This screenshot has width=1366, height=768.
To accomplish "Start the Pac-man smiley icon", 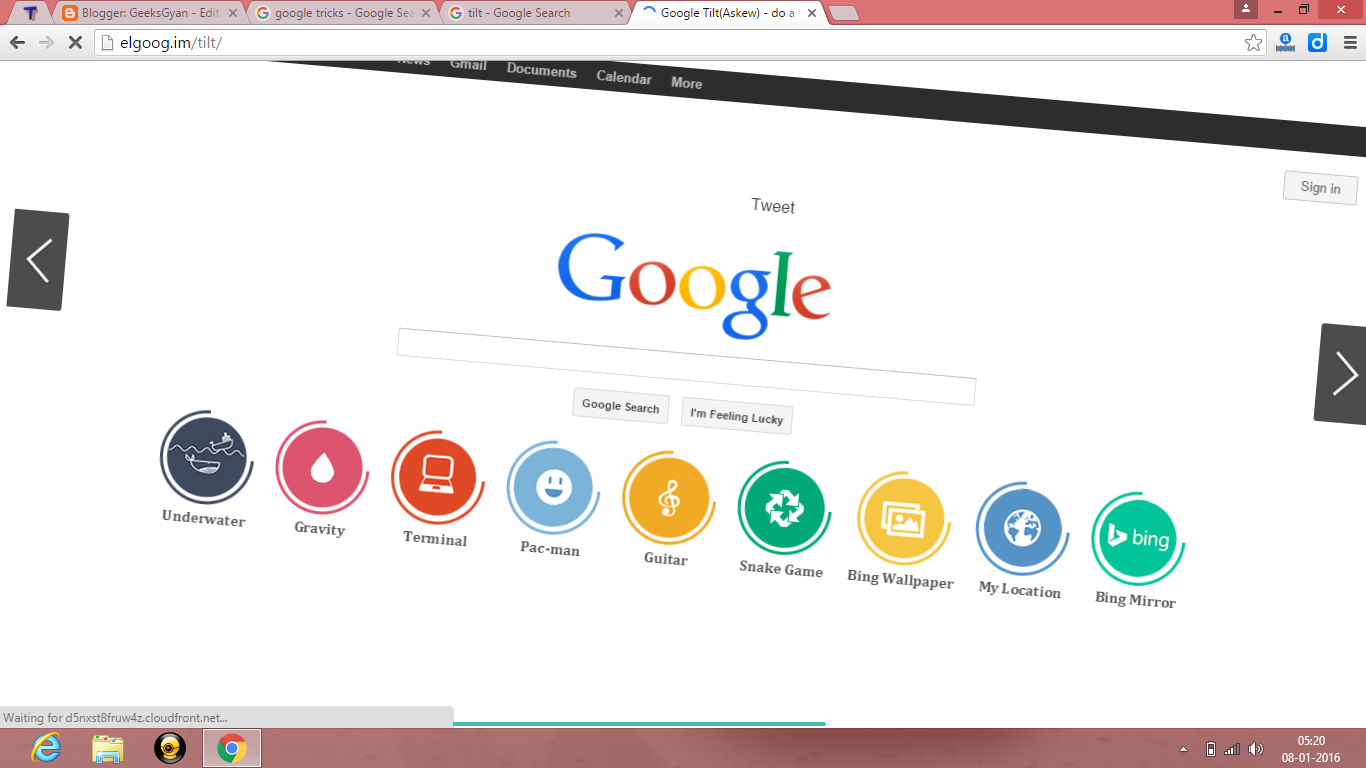I will click(552, 488).
